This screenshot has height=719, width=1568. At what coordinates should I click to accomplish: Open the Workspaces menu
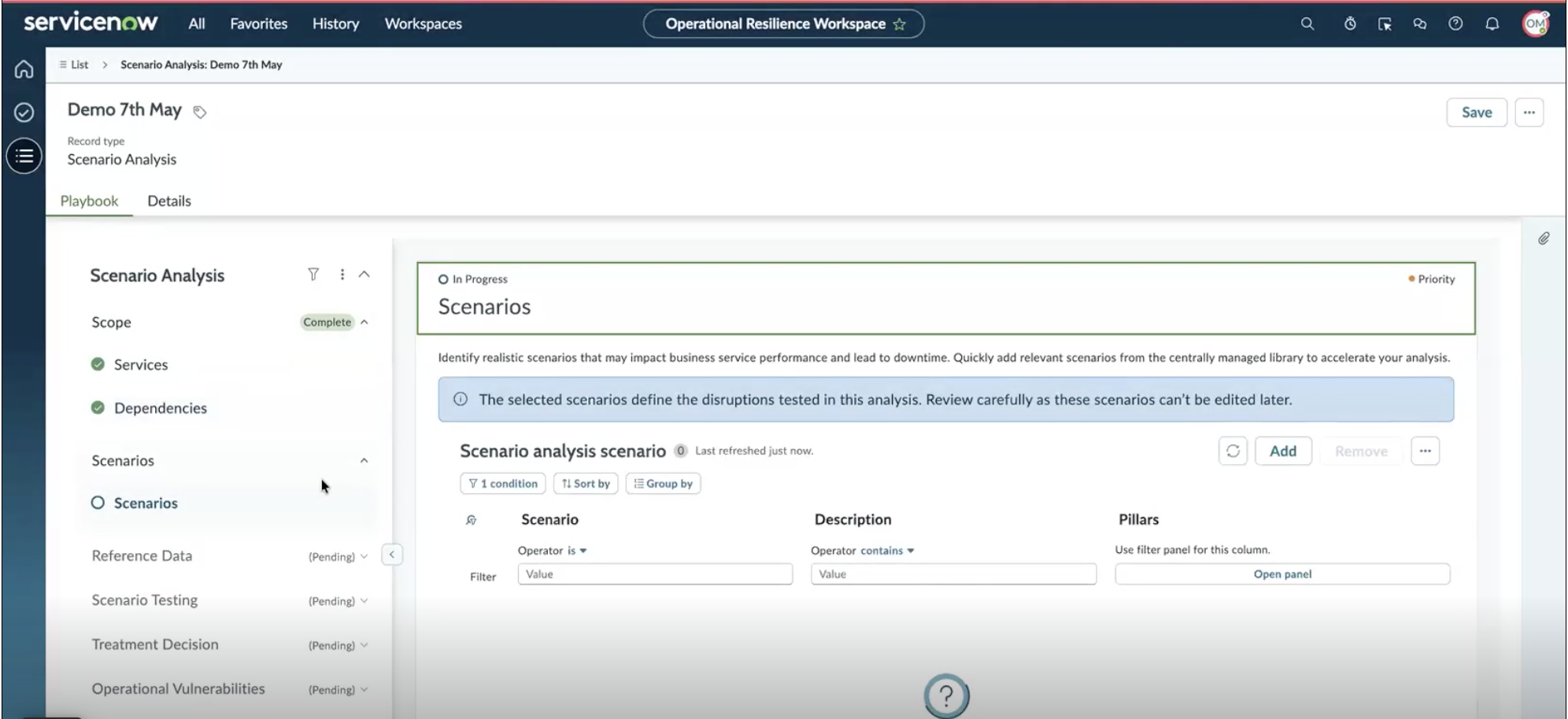[423, 24]
